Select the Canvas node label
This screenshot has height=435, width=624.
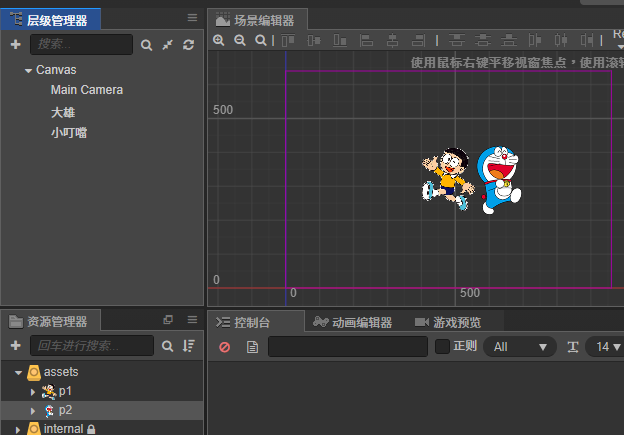(x=56, y=70)
